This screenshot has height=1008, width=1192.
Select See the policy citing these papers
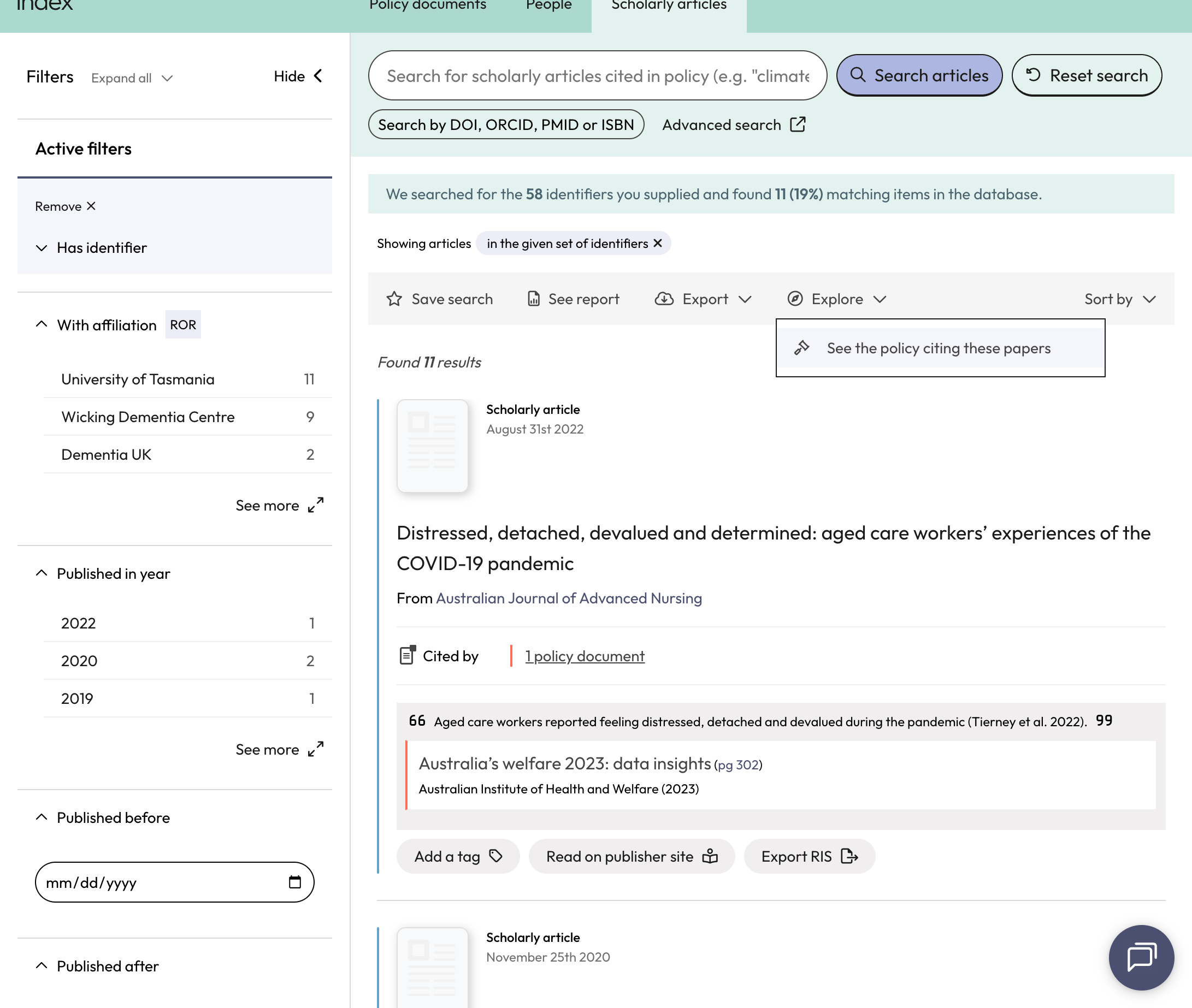point(940,348)
